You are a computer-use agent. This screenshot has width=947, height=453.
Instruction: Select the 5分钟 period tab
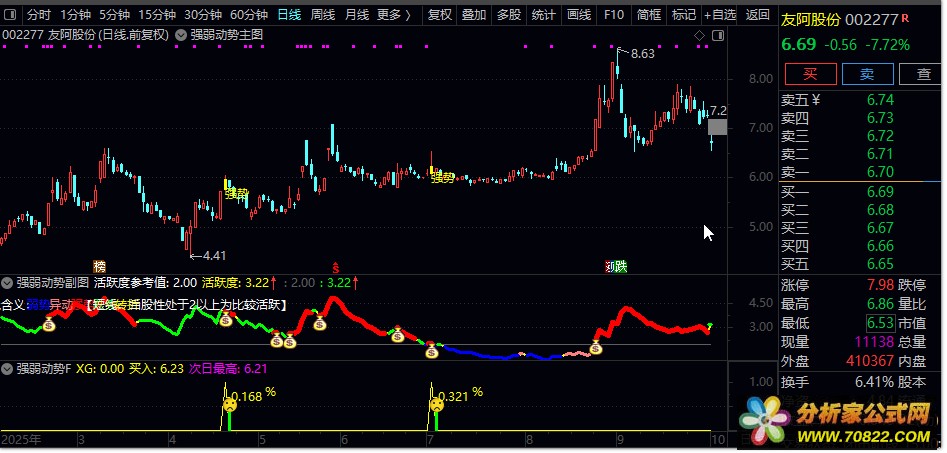(115, 14)
